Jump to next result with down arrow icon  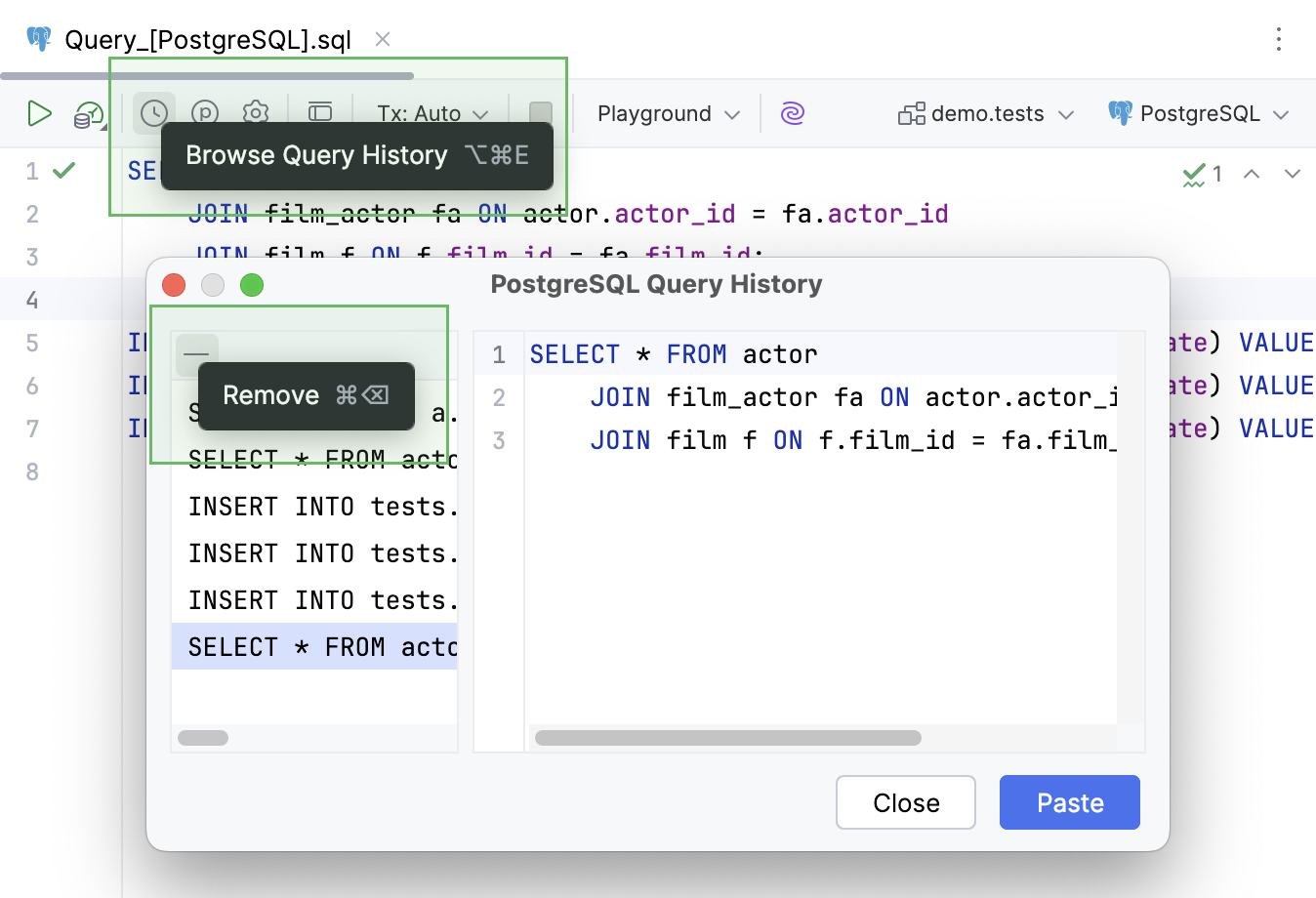click(x=1291, y=173)
